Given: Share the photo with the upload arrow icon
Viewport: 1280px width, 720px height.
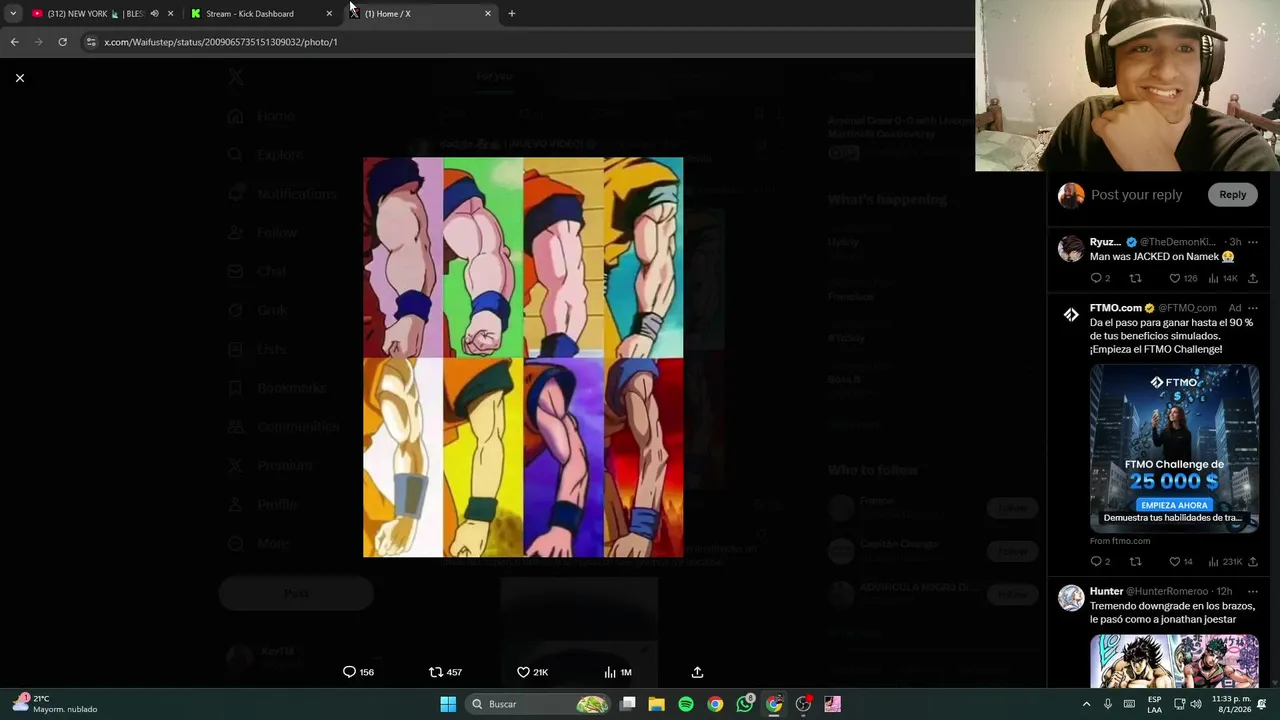Looking at the screenshot, I should [x=697, y=672].
